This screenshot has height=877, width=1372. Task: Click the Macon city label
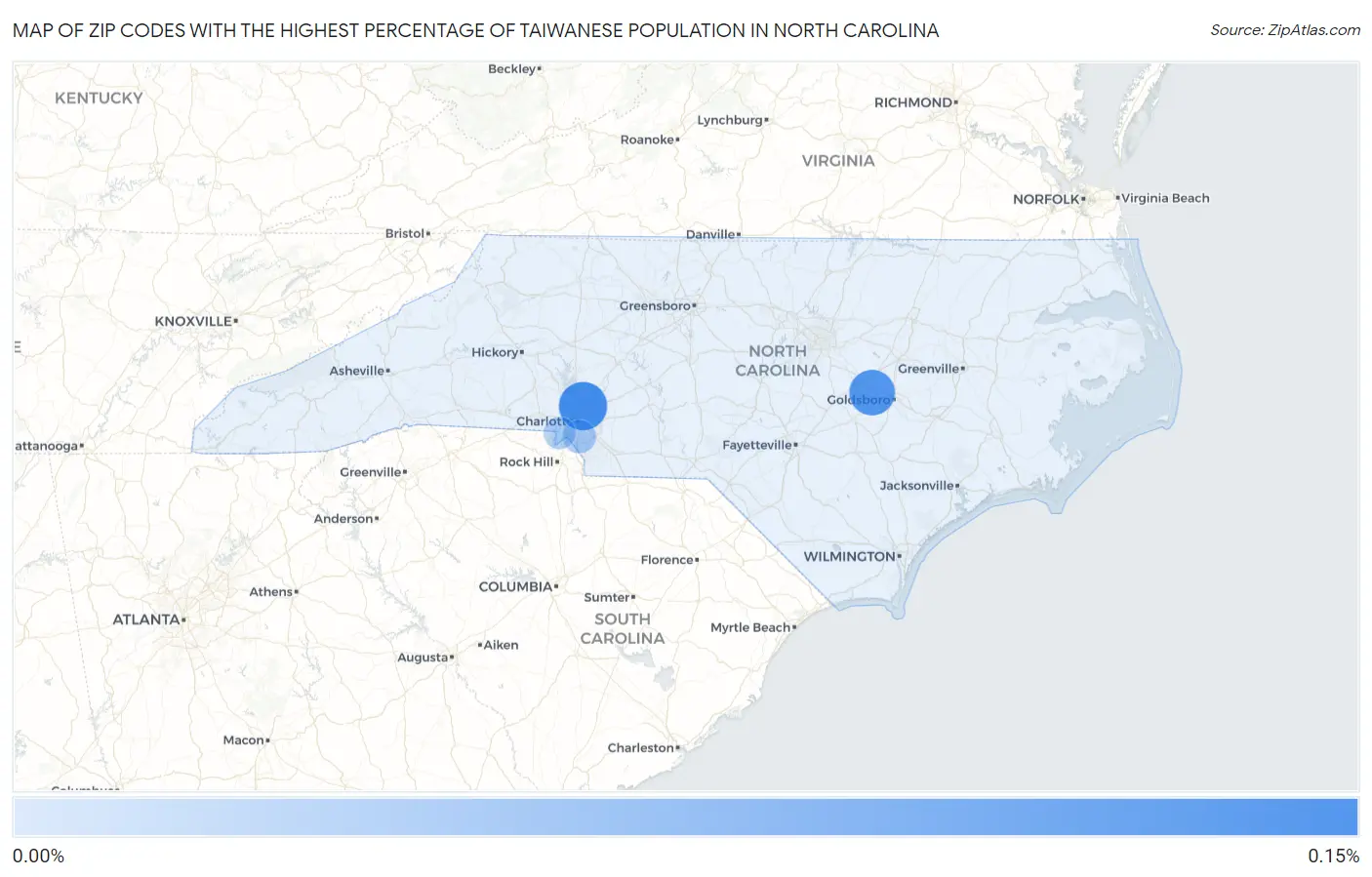click(244, 740)
